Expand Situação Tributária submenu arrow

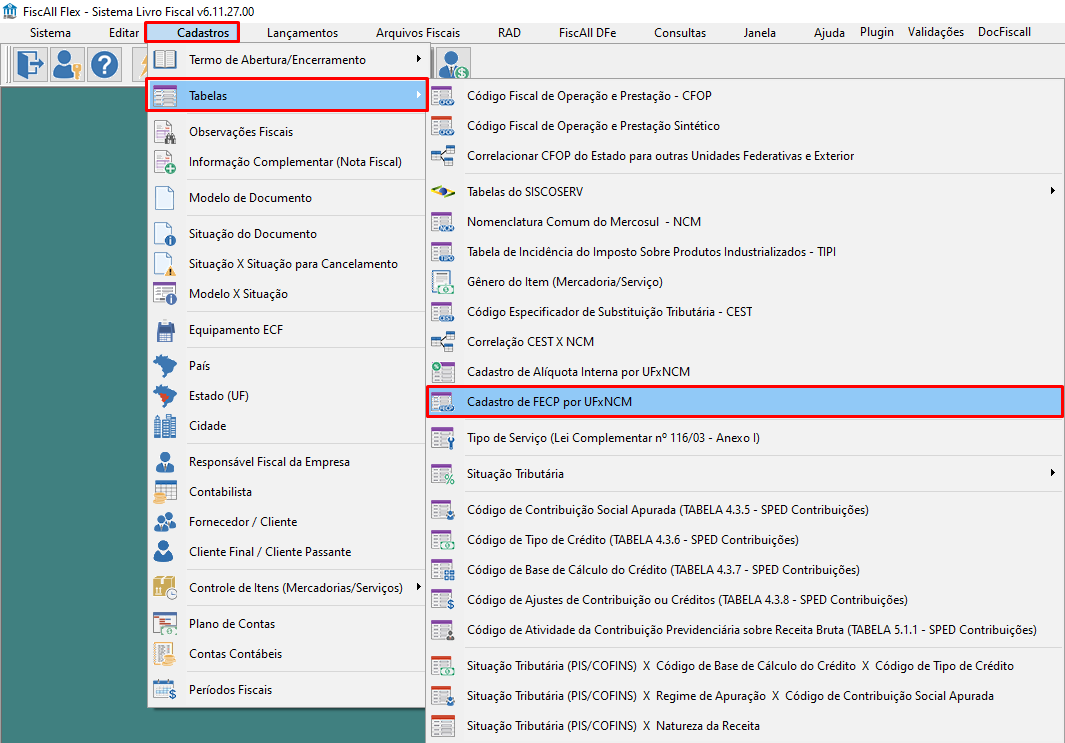tap(1053, 473)
